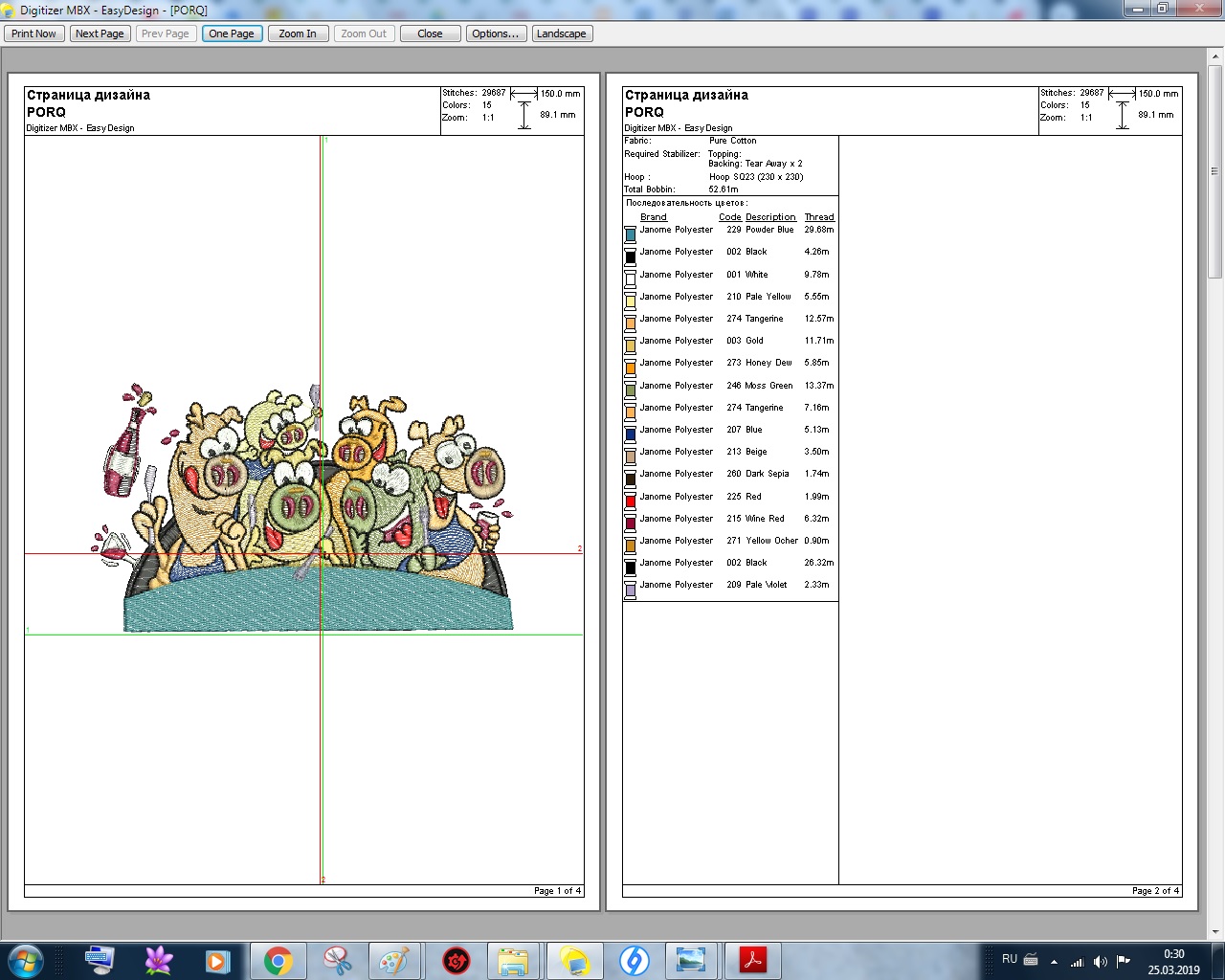Zoom In on the print preview
Viewport: 1225px width, 980px height.
point(298,33)
